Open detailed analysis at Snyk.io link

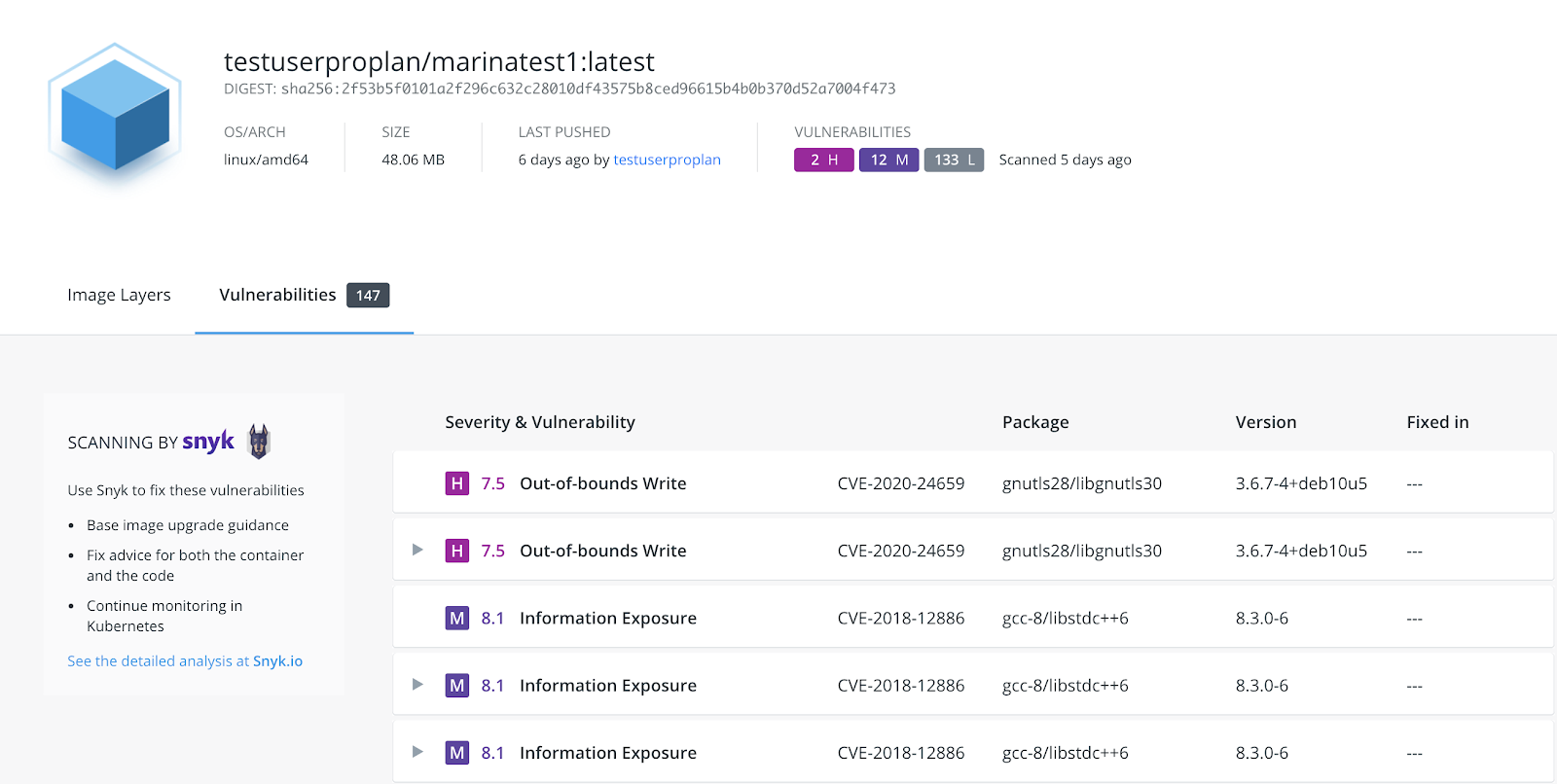[x=185, y=661]
